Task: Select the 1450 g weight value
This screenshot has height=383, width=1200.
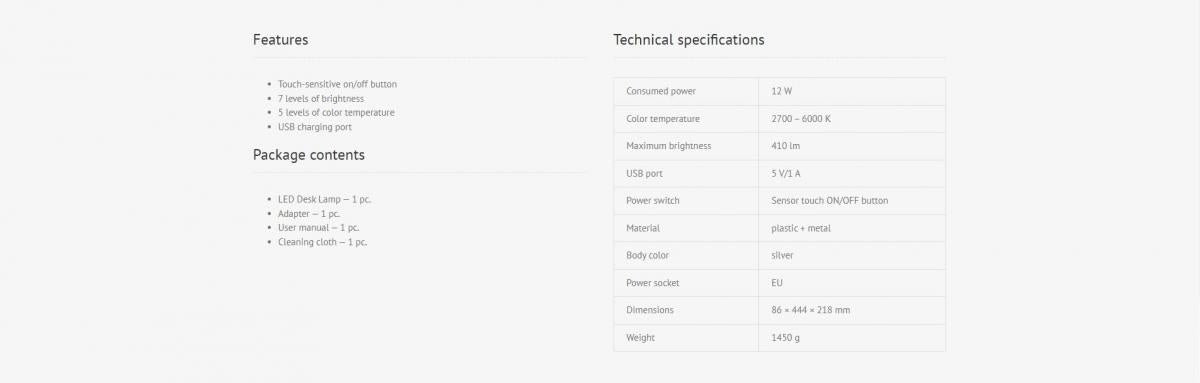Action: pyautogui.click(x=785, y=338)
